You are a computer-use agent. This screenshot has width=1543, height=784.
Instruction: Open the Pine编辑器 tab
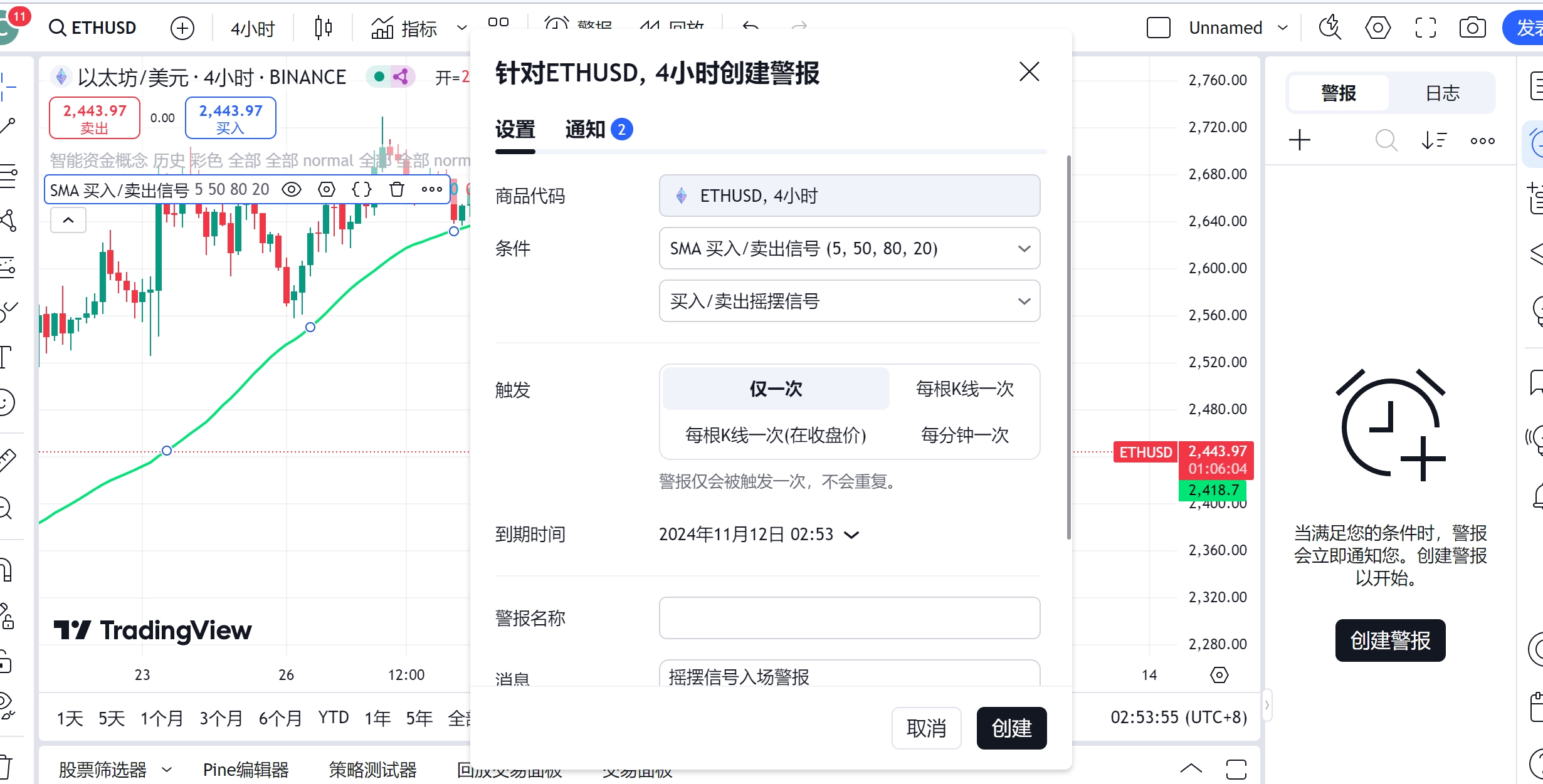[x=246, y=770]
